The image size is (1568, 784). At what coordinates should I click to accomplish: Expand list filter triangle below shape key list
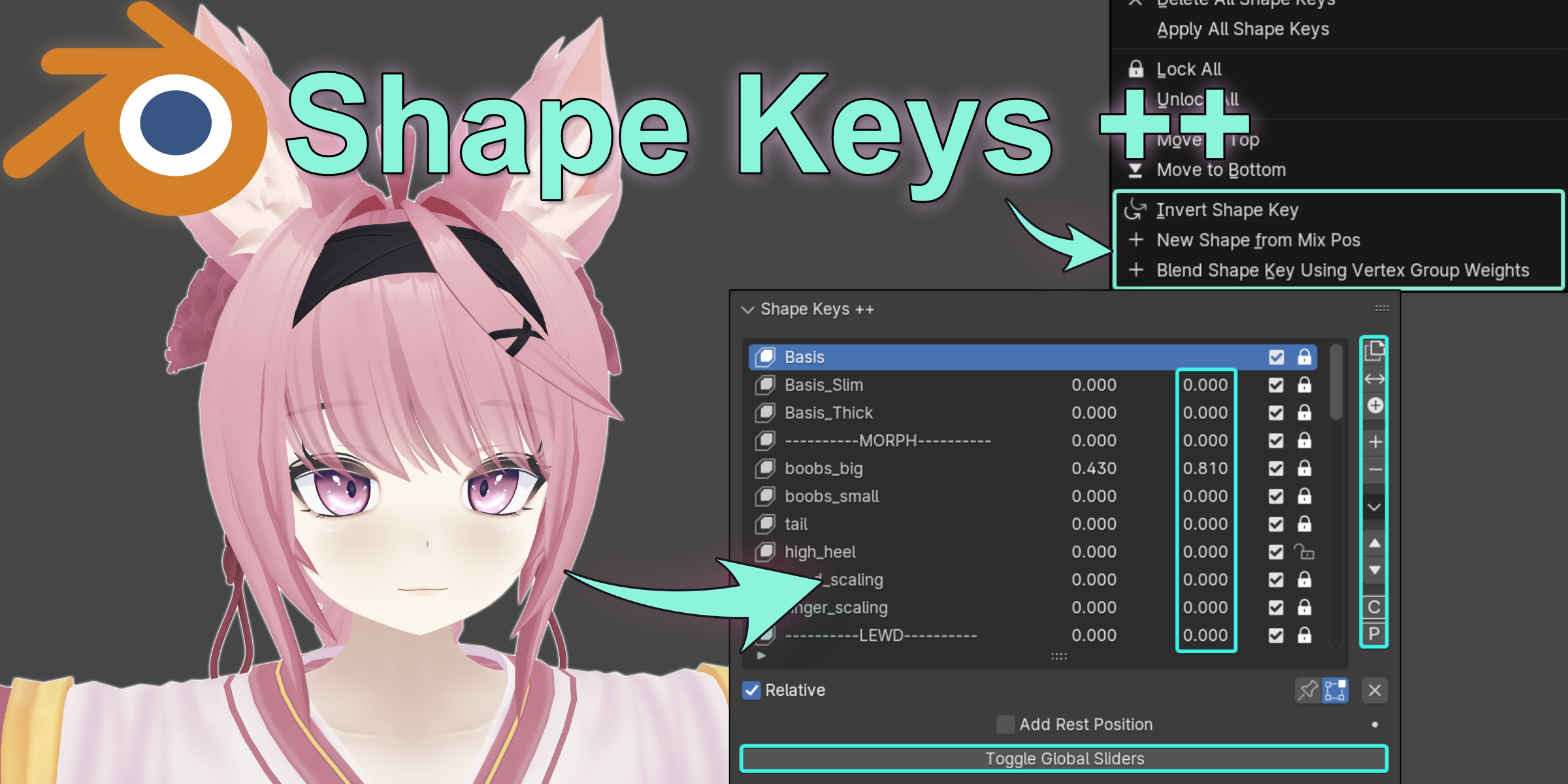[x=760, y=655]
